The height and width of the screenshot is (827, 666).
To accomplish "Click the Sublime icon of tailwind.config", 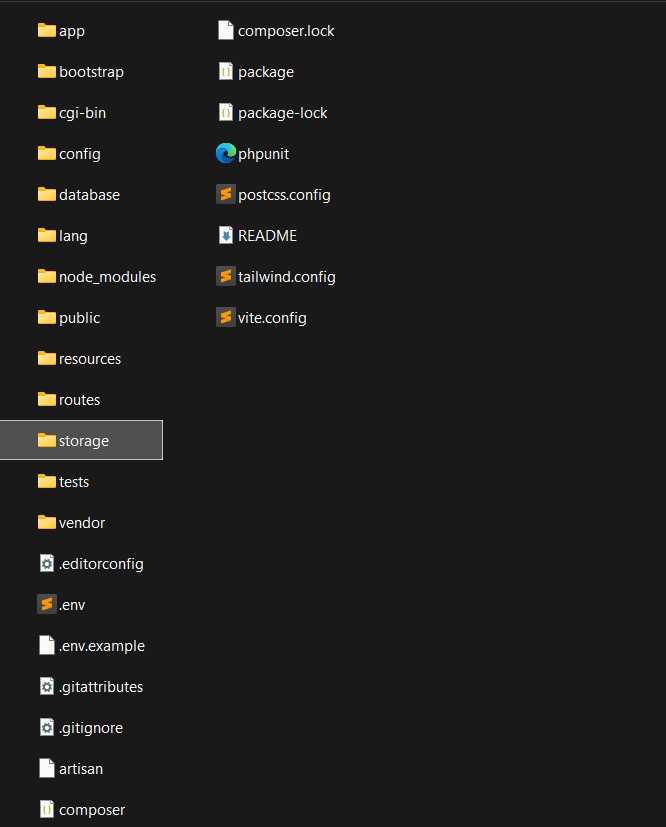I will [x=226, y=276].
